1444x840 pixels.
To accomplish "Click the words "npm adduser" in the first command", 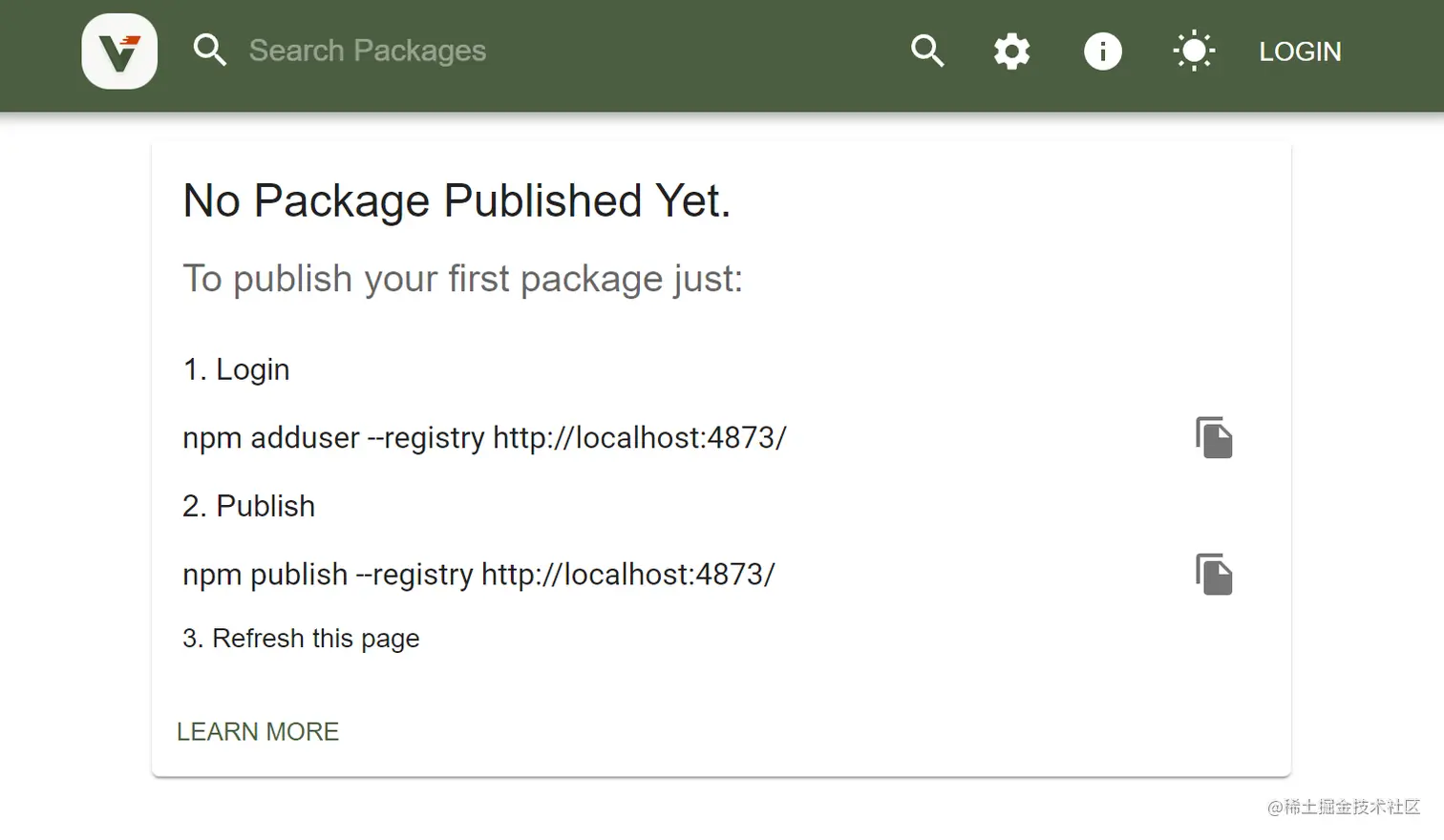I will [x=271, y=438].
